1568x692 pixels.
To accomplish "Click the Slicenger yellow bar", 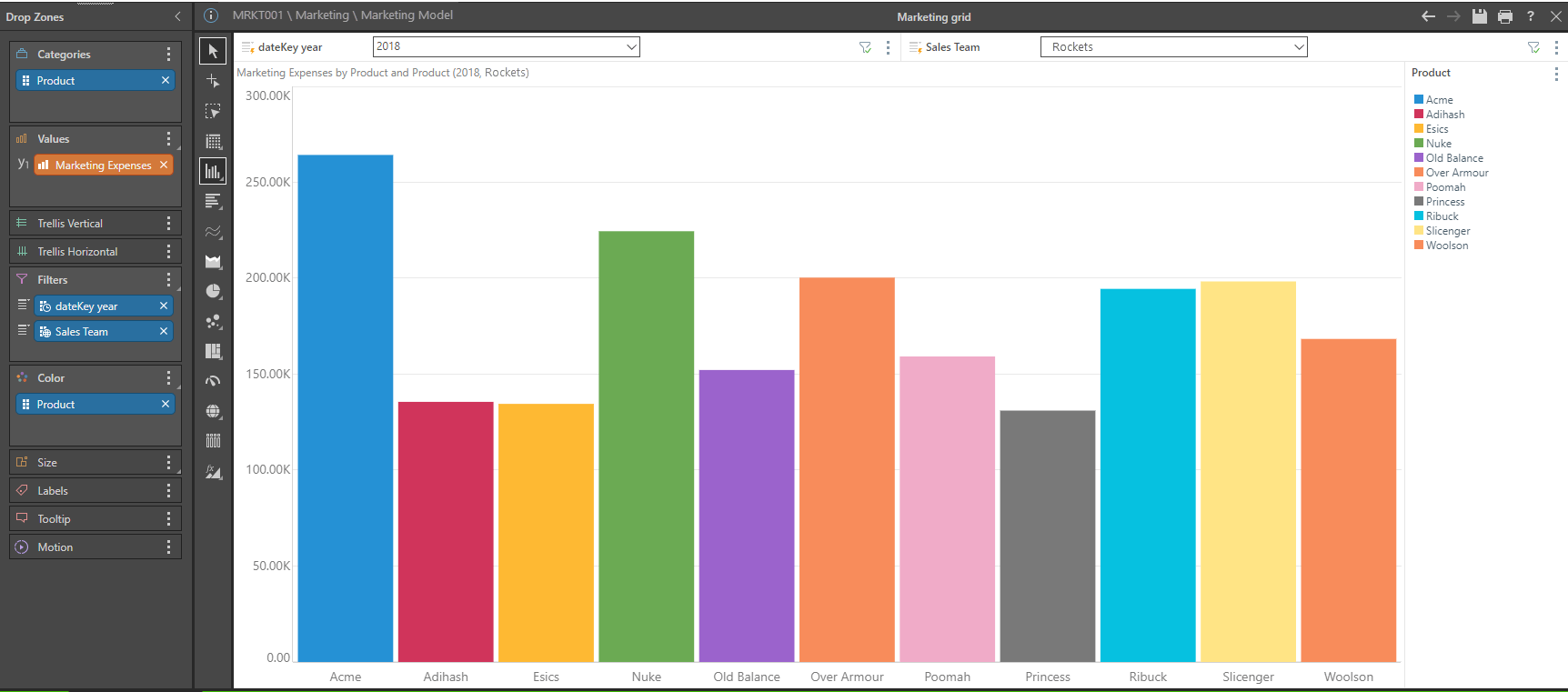I will [x=1248, y=472].
